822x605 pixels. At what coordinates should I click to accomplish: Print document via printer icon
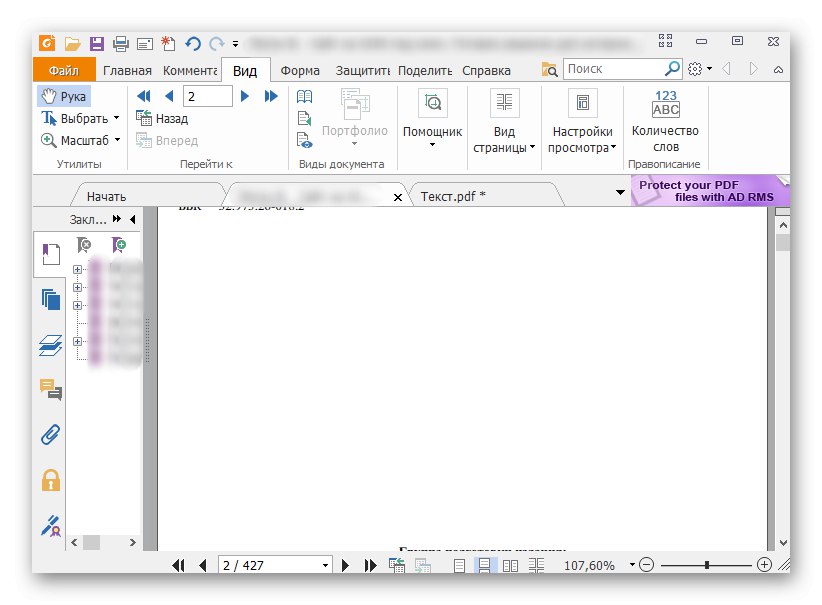click(121, 44)
